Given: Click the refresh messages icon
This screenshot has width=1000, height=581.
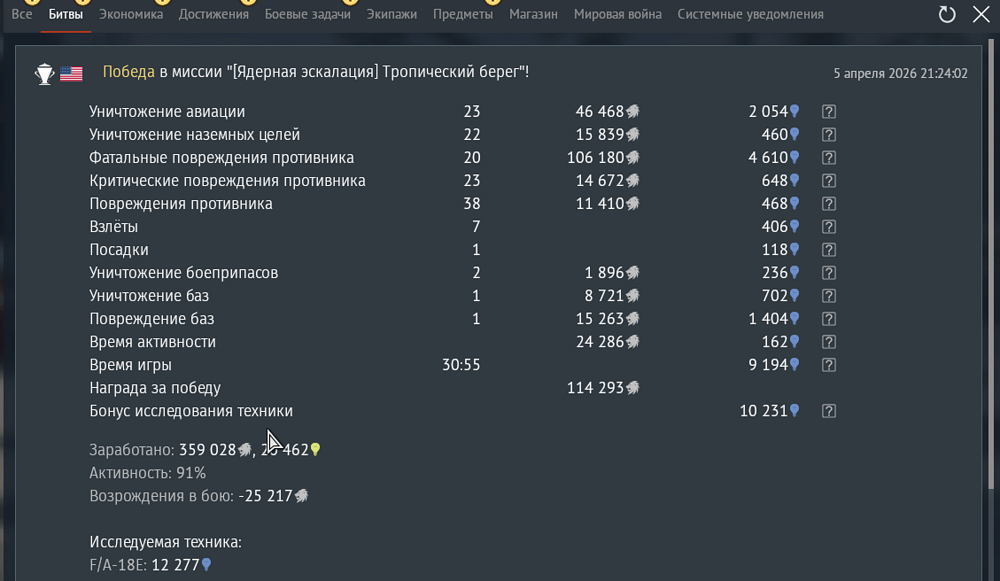Looking at the screenshot, I should pos(946,15).
